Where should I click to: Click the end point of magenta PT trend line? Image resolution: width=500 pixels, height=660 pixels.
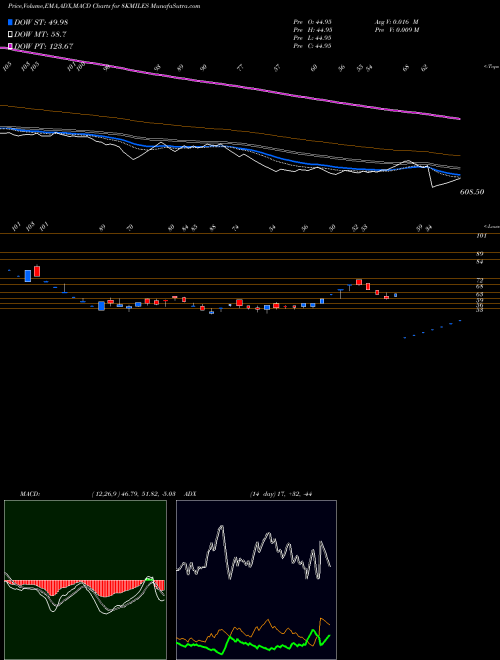click(x=460, y=119)
